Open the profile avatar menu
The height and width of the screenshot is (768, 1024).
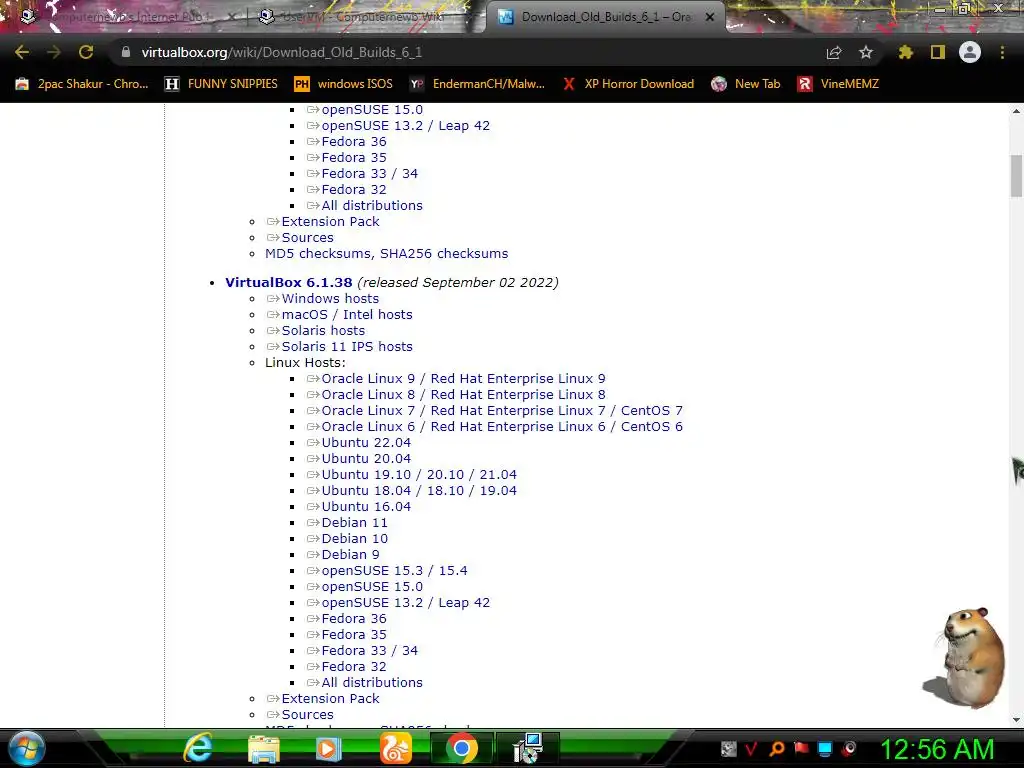click(x=970, y=52)
